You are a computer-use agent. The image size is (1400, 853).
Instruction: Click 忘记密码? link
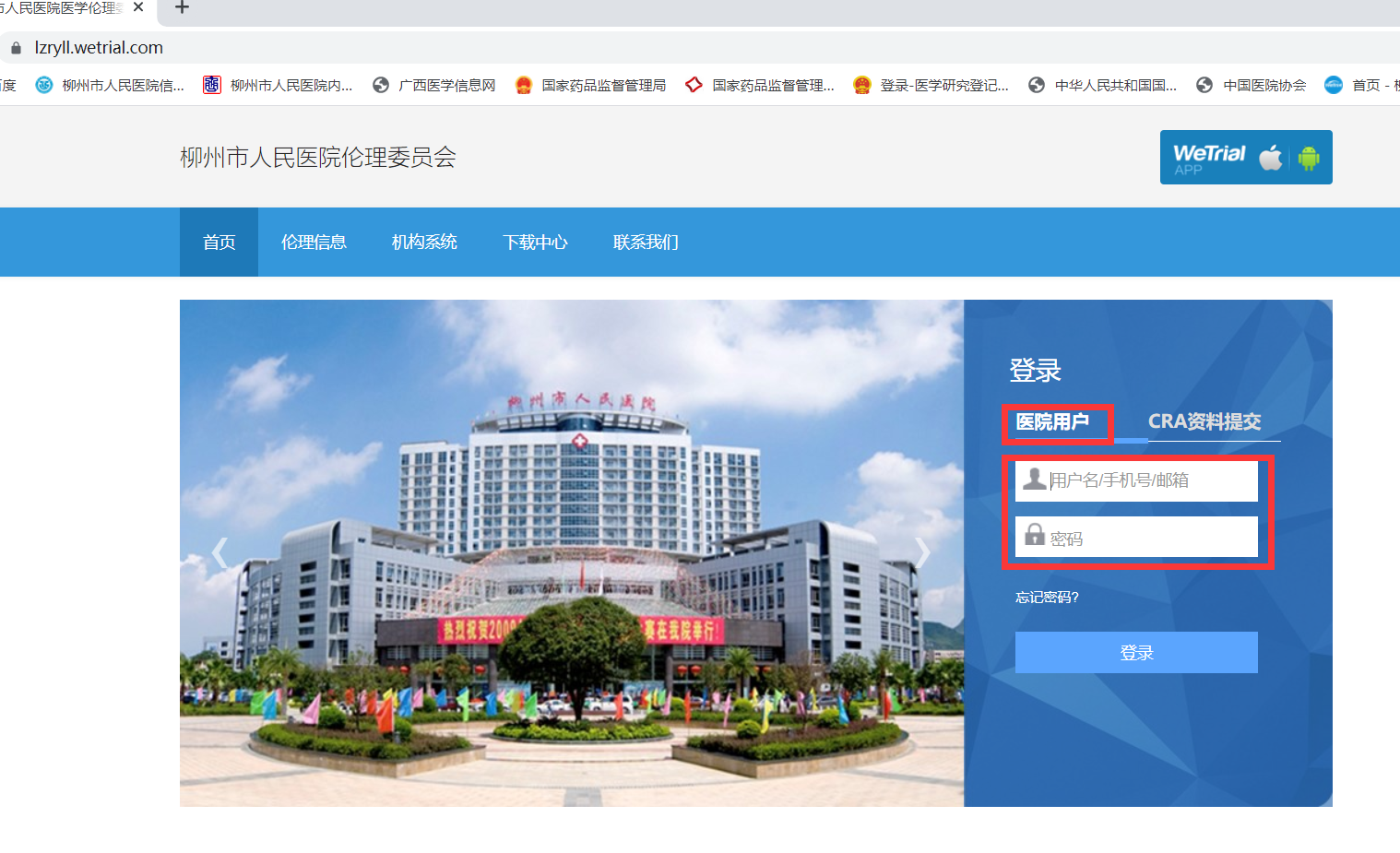coord(1047,598)
